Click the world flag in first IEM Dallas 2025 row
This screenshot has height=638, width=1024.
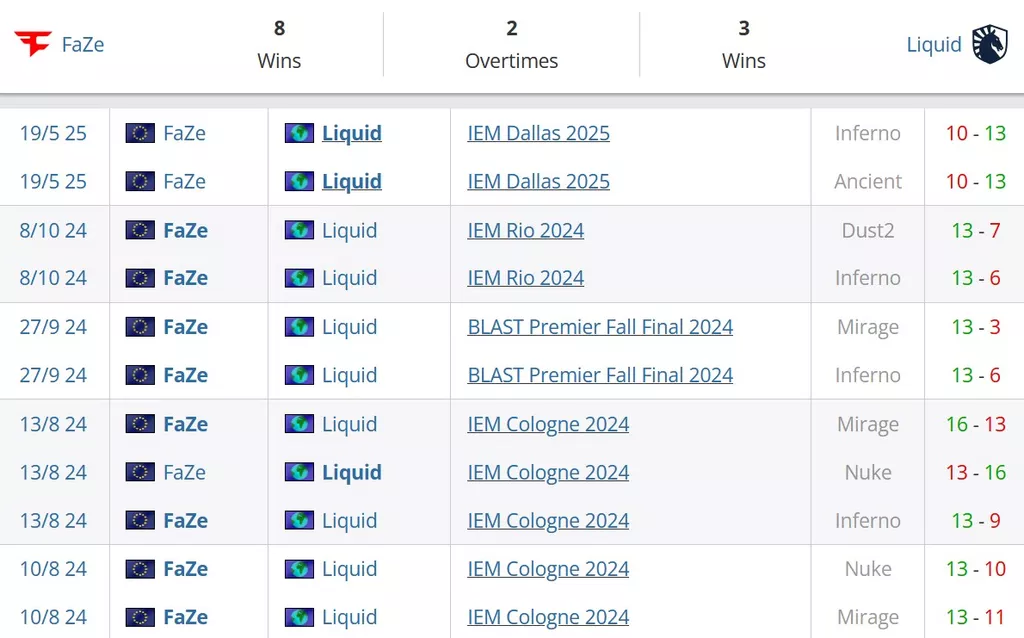299,133
